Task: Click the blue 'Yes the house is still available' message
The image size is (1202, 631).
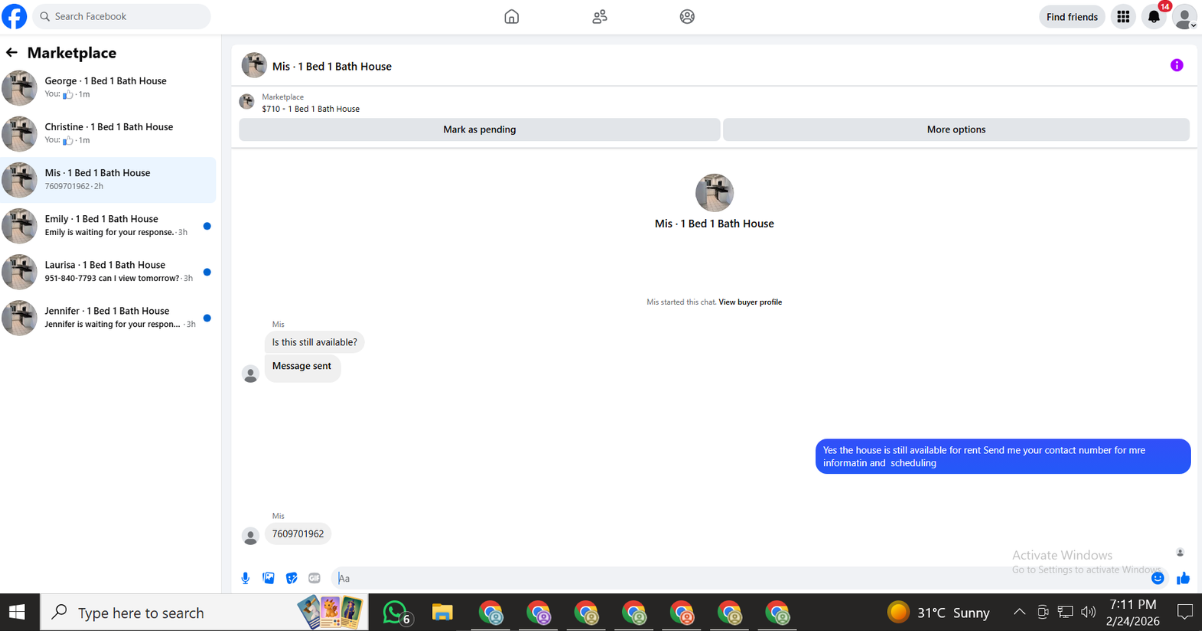Action: pyautogui.click(x=1003, y=456)
